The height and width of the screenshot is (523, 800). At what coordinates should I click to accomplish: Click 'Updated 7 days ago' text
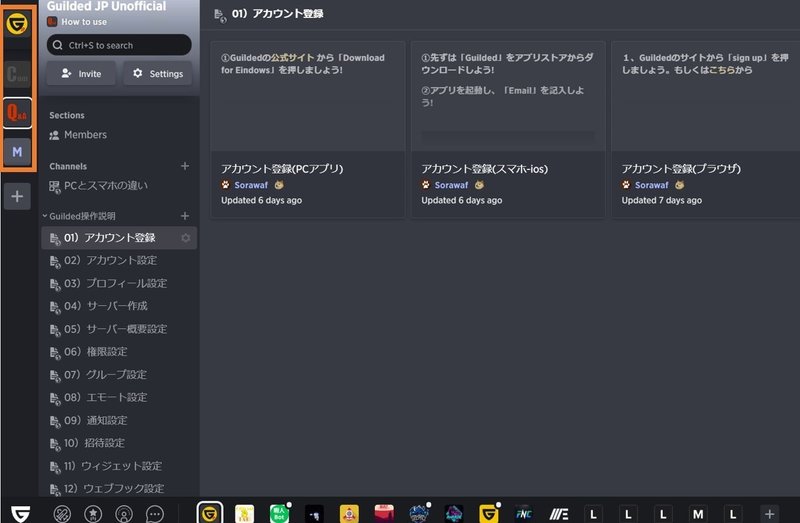[662, 201]
